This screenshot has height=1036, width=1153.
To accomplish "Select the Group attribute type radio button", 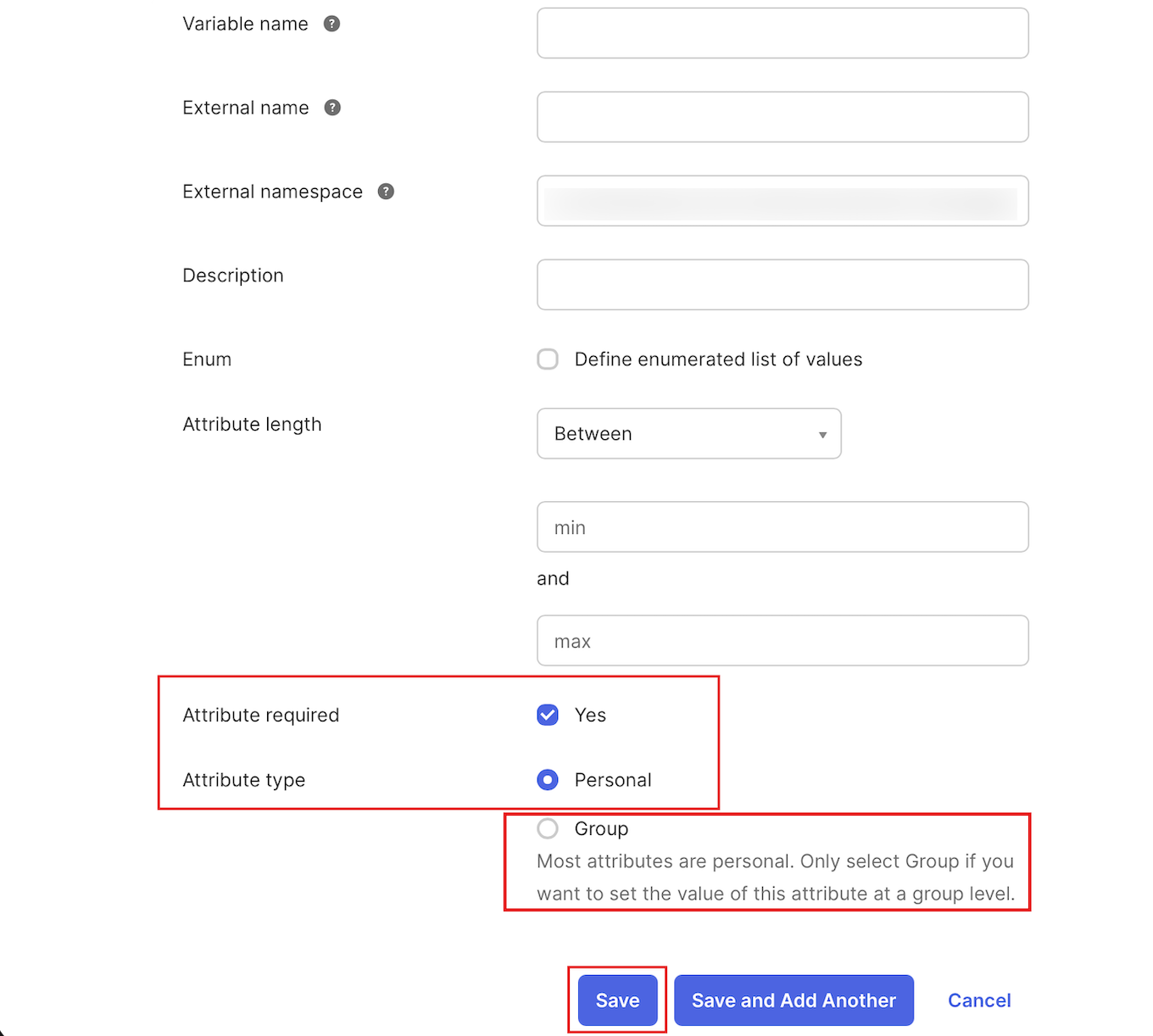I will 548,828.
